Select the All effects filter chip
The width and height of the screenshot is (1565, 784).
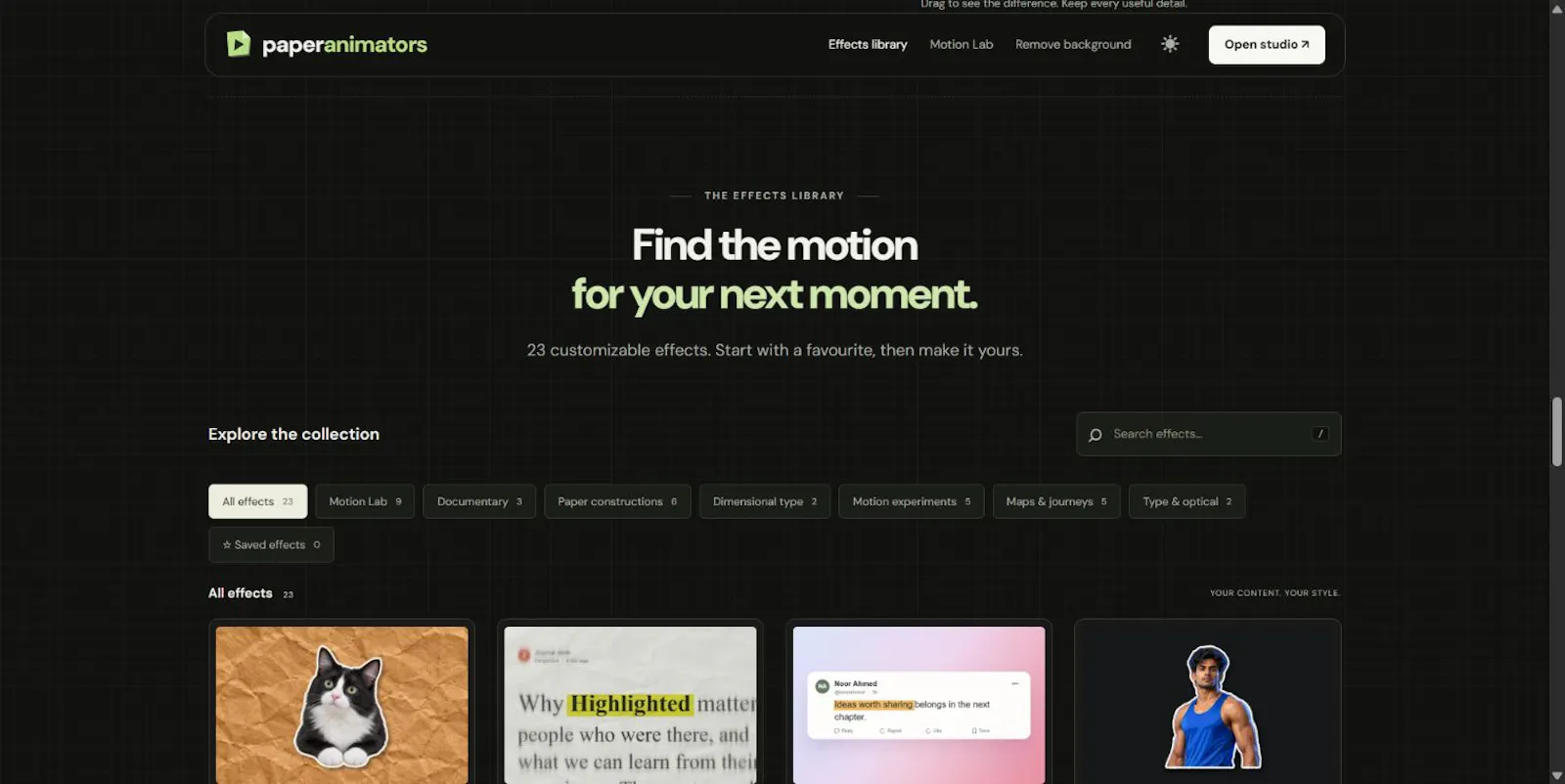258,501
